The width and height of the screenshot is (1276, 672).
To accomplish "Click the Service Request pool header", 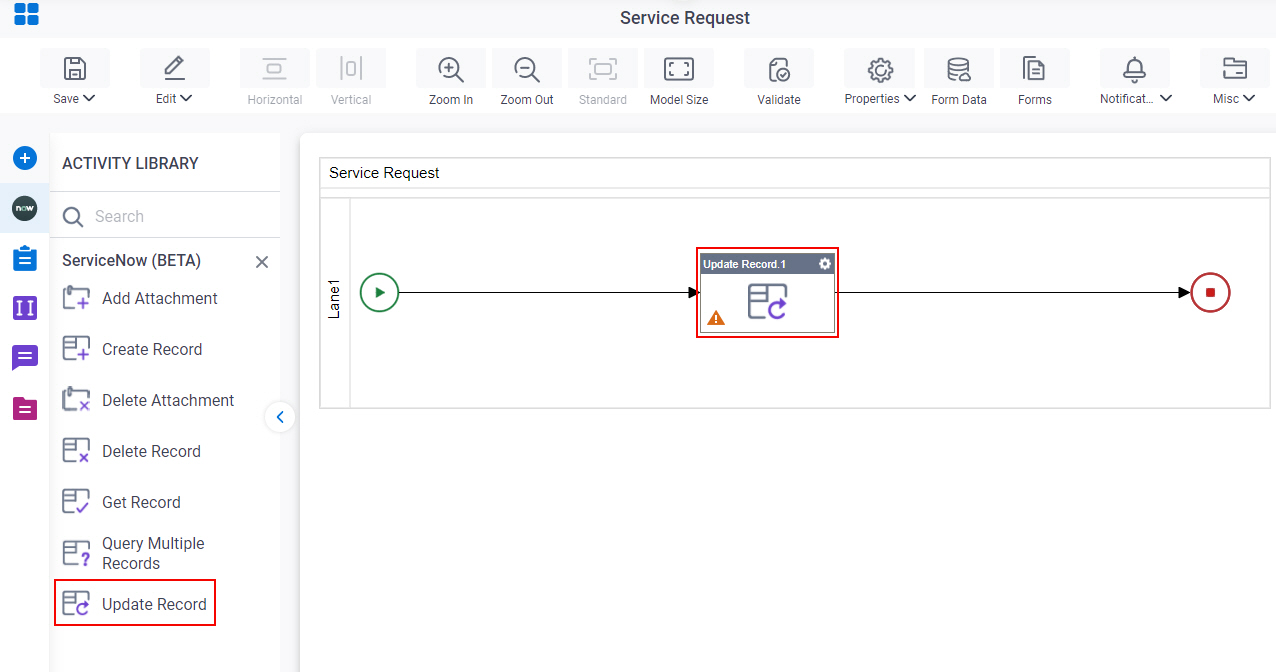I will pyautogui.click(x=794, y=173).
